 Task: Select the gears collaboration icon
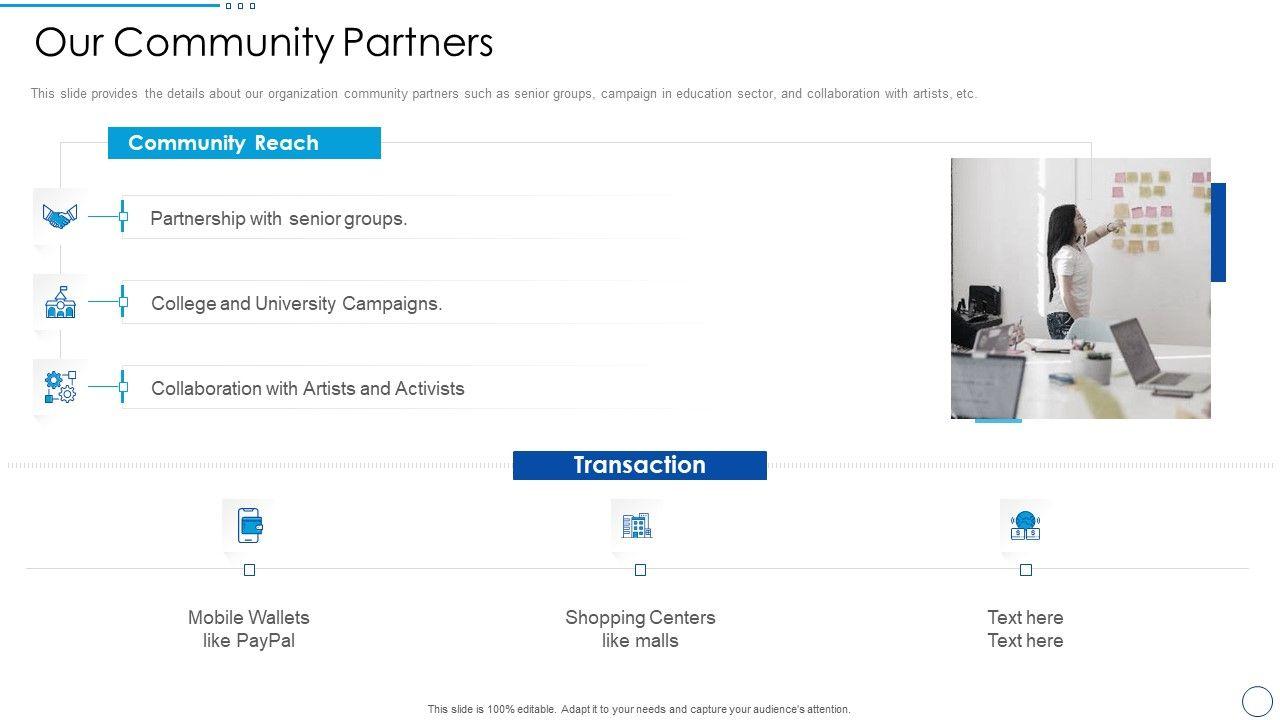point(60,387)
